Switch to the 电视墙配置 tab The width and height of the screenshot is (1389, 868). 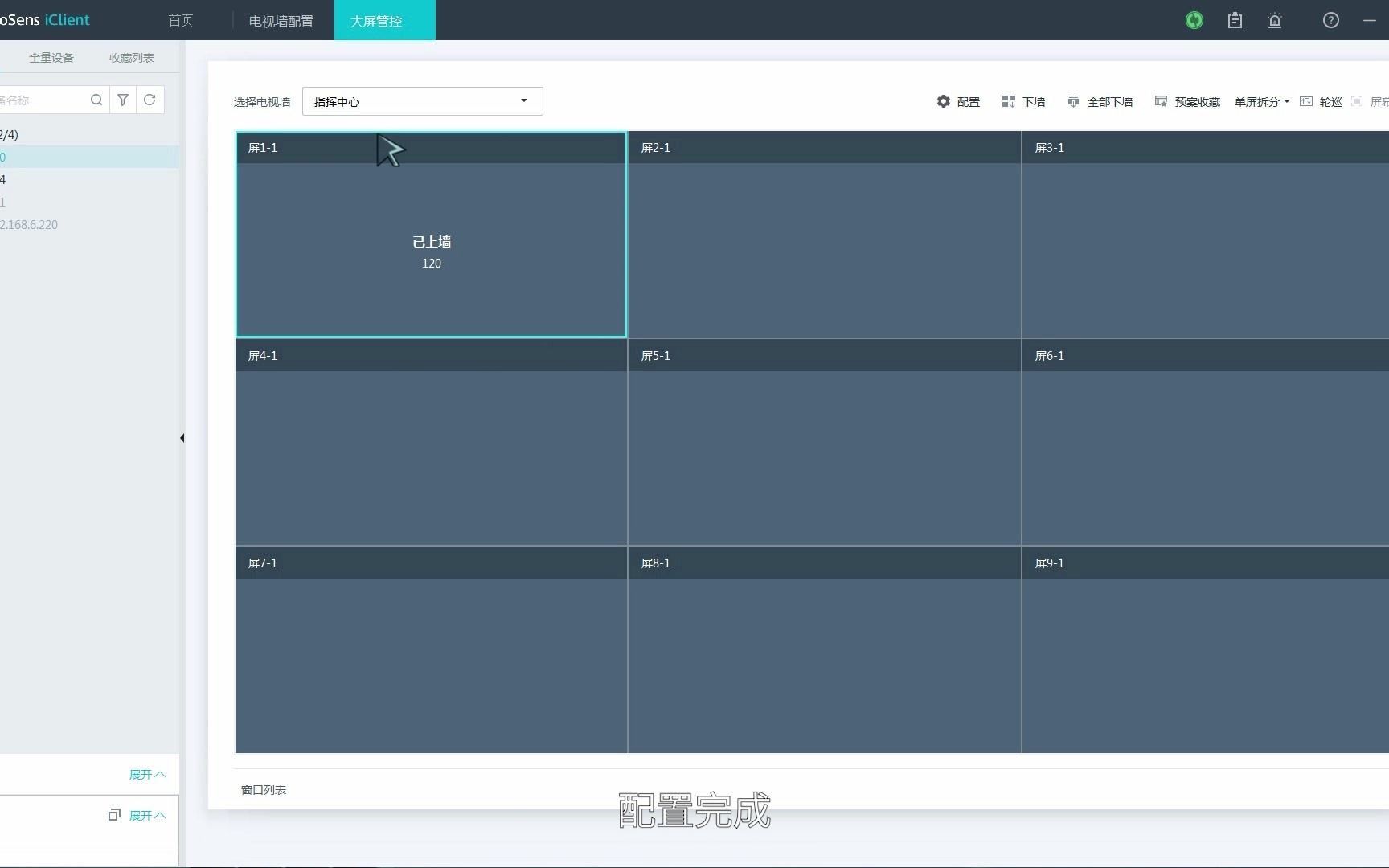click(281, 20)
